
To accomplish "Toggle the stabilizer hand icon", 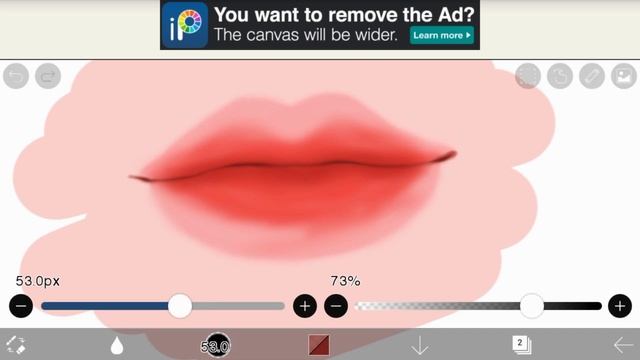I will [x=560, y=76].
